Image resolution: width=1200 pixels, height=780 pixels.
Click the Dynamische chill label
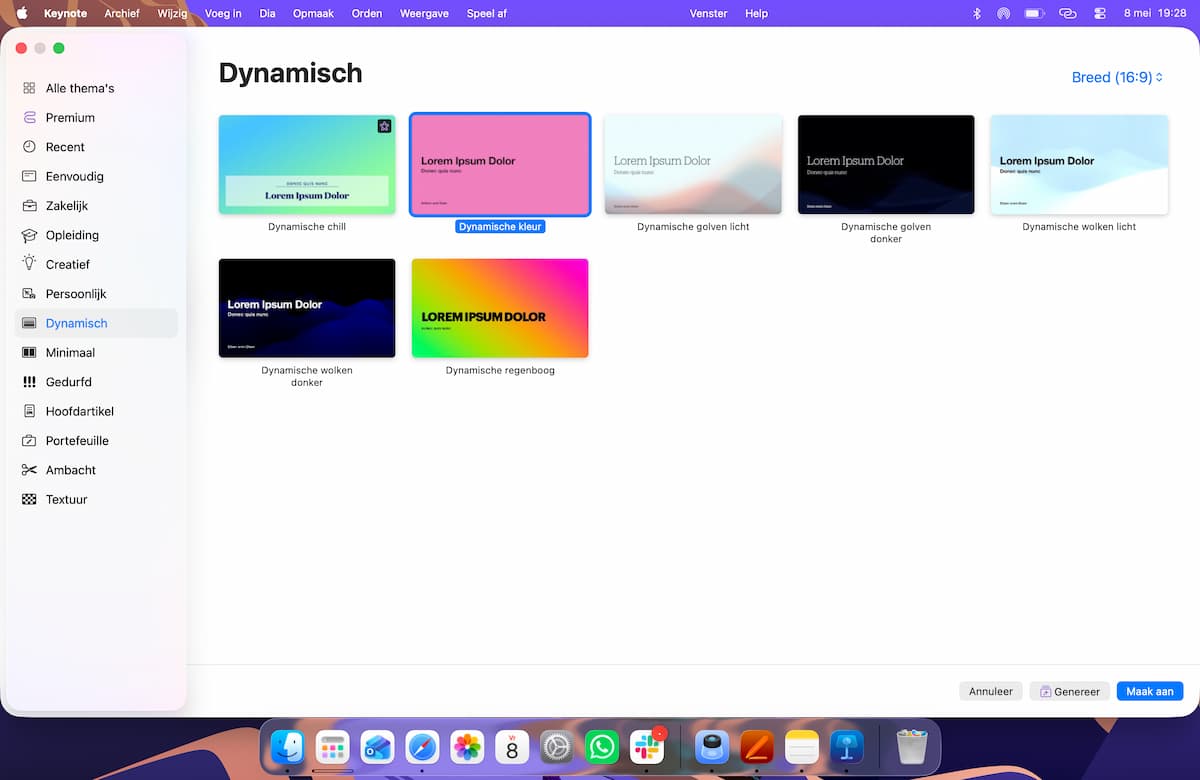307,227
